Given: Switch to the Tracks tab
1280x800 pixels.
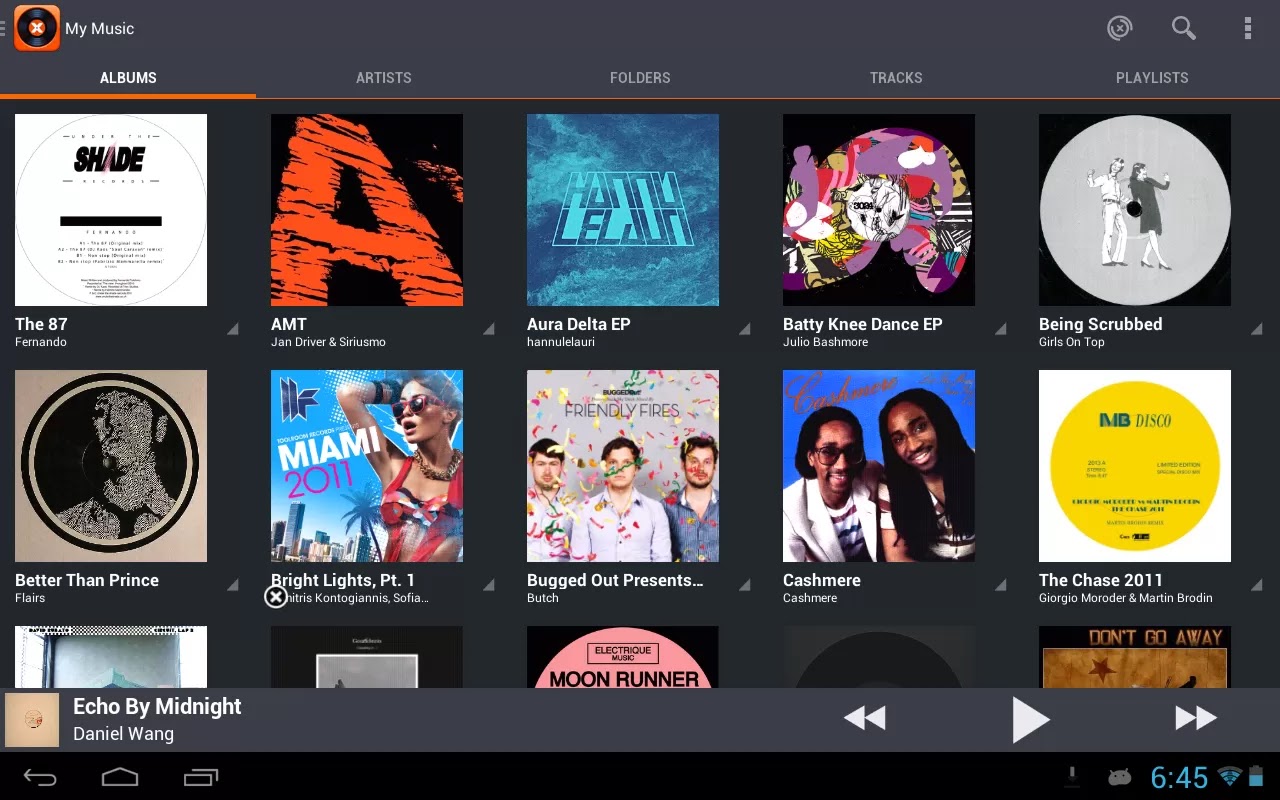Looking at the screenshot, I should point(896,77).
